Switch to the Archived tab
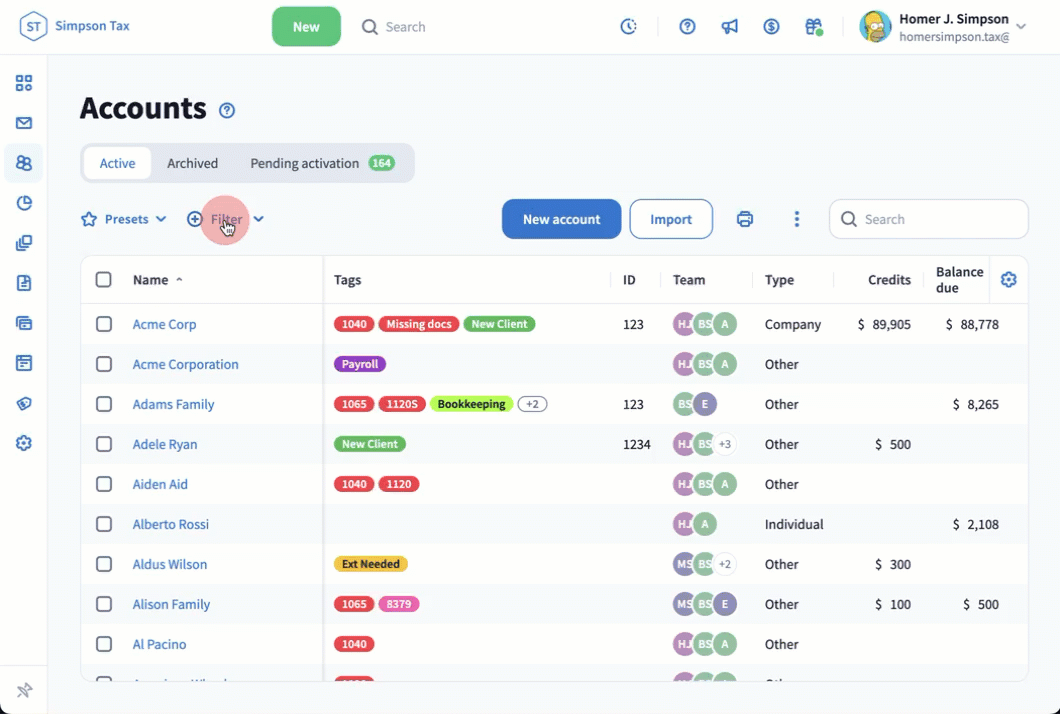Screen dimensions: 1060x714 click(x=192, y=163)
